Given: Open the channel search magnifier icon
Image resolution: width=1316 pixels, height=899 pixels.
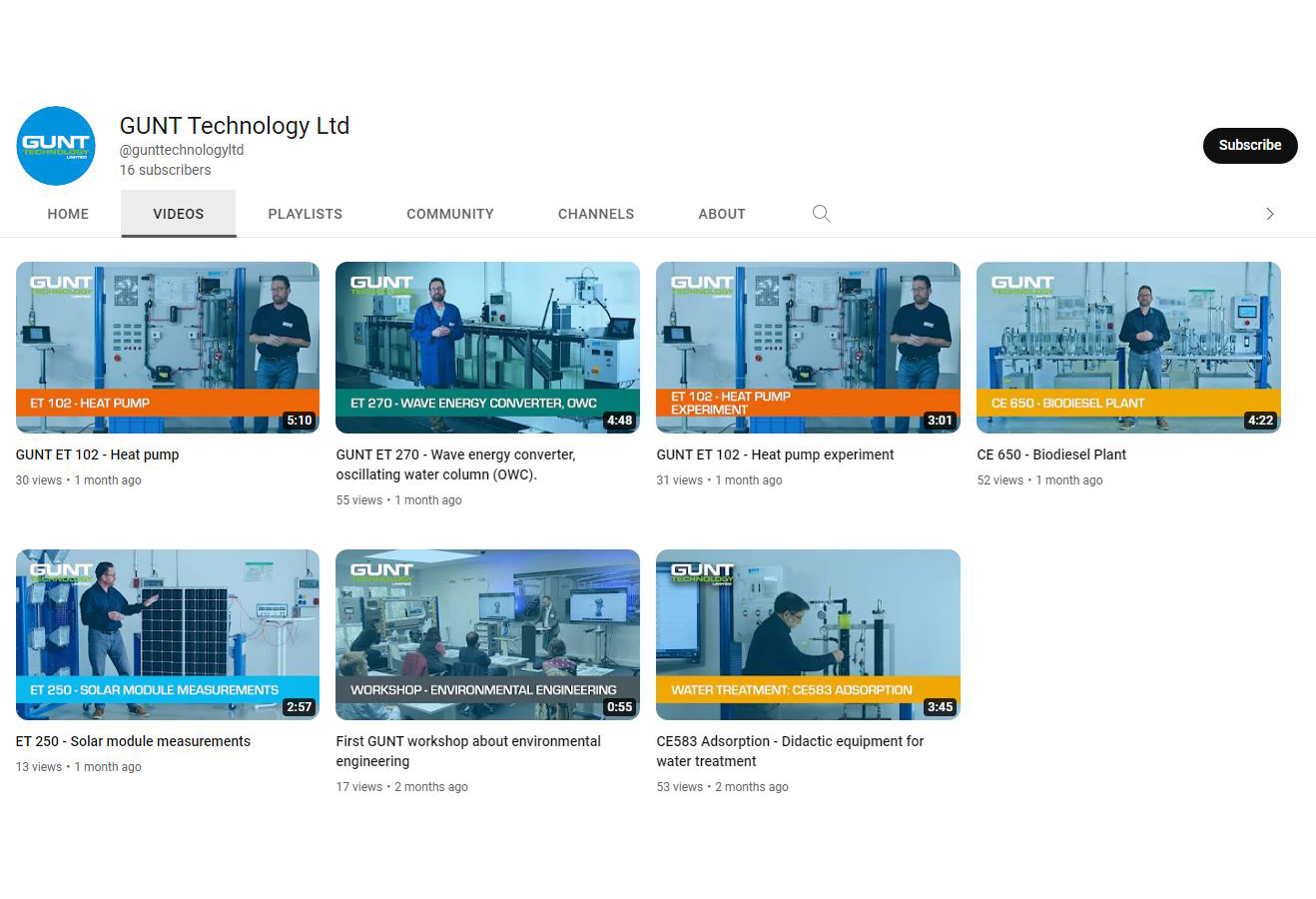Looking at the screenshot, I should [821, 214].
